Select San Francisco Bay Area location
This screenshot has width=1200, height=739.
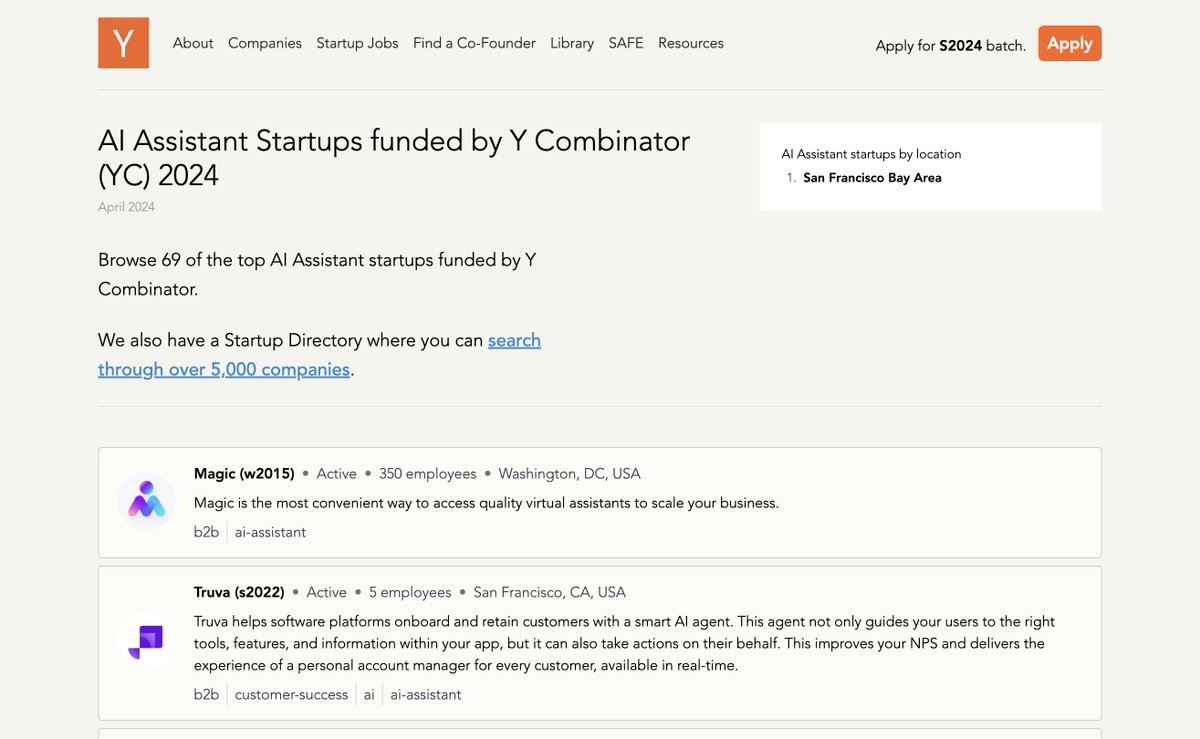[872, 178]
